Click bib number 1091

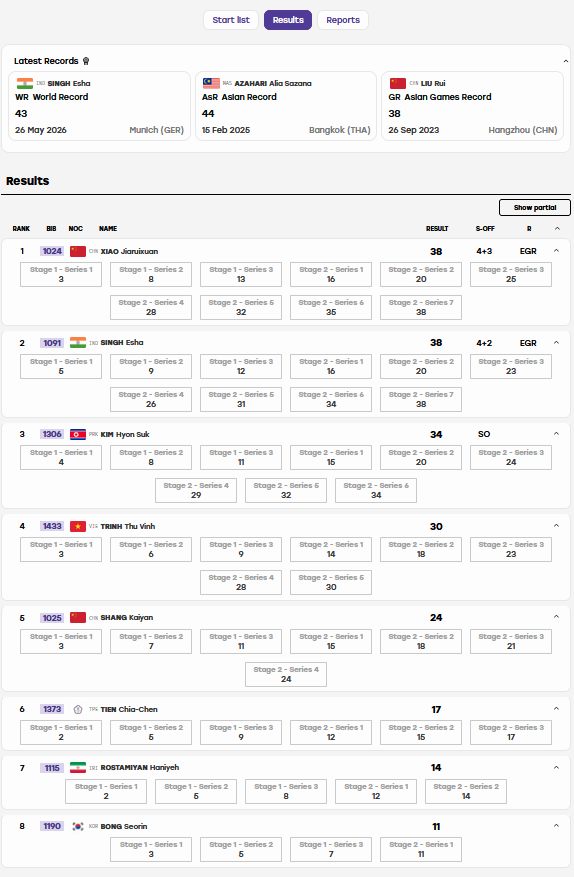pyautogui.click(x=51, y=343)
